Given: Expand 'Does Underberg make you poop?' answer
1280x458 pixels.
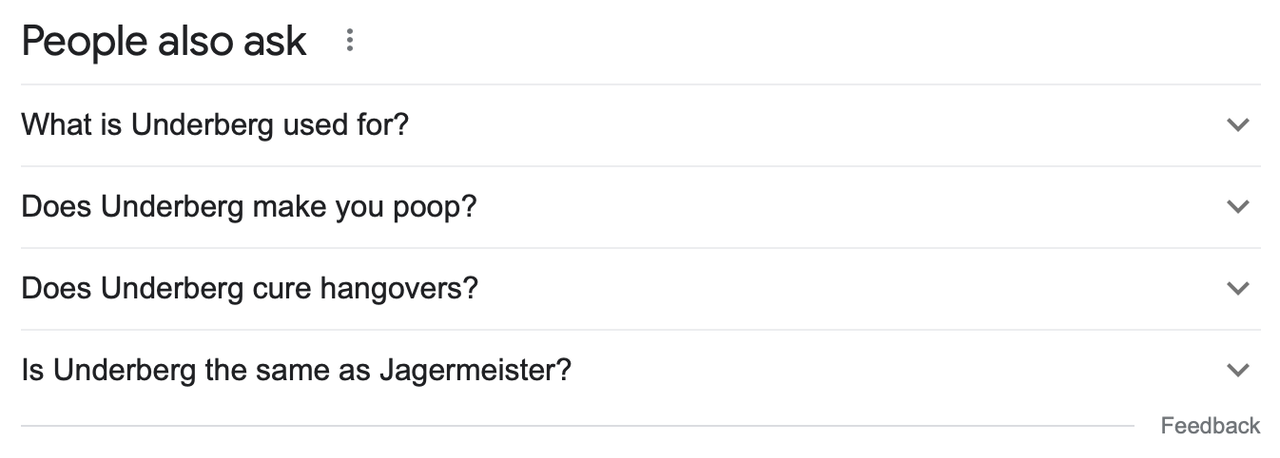Looking at the screenshot, I should click(640, 207).
